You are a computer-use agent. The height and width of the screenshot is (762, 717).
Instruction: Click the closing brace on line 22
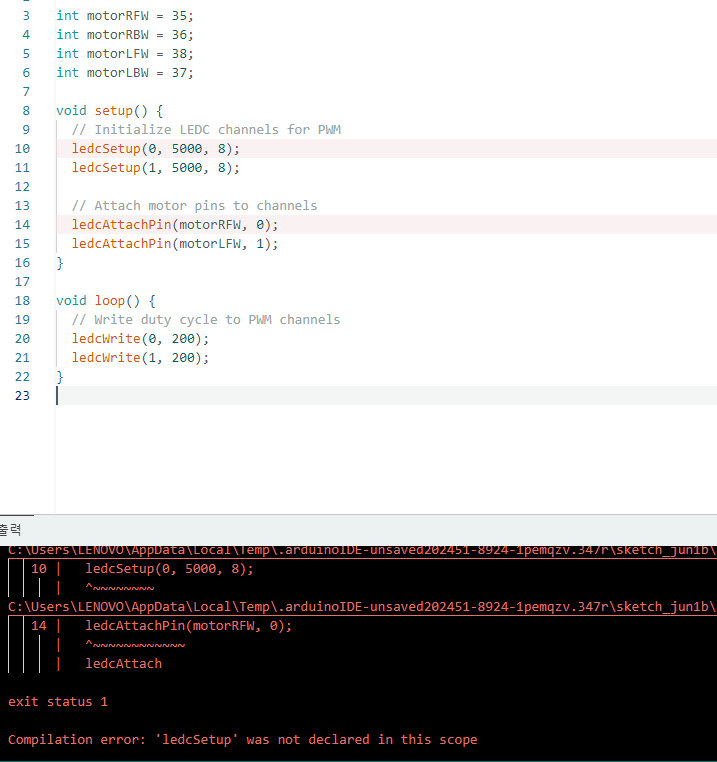pos(60,377)
